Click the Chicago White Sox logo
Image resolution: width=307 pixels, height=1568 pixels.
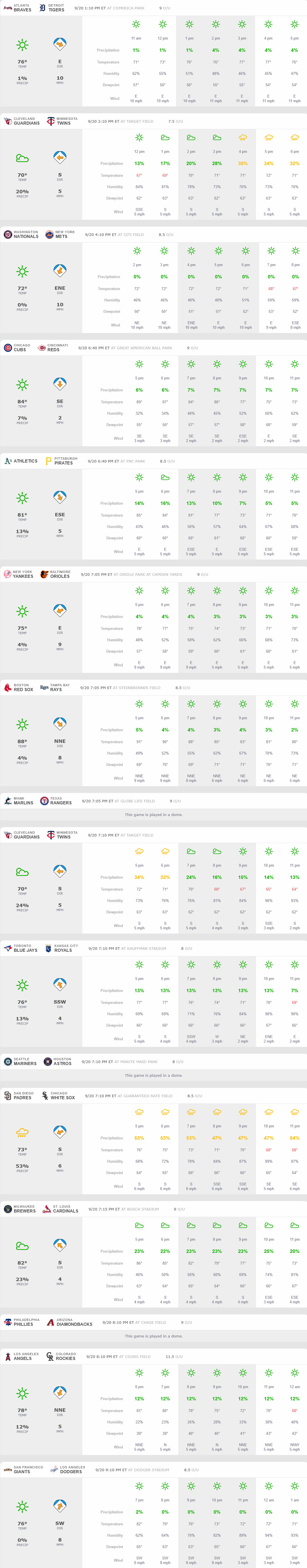coord(45,1095)
